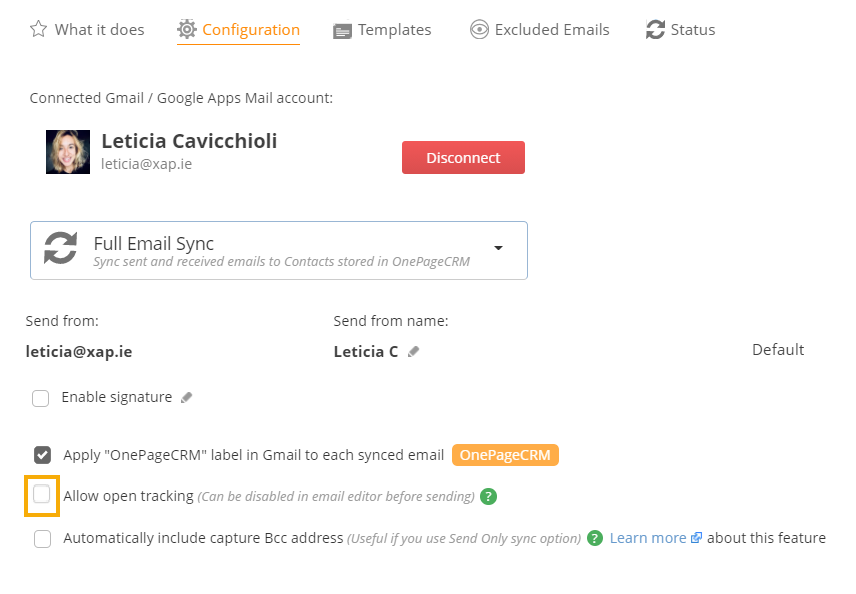
Task: Open help icon for open tracking
Action: coord(489,497)
